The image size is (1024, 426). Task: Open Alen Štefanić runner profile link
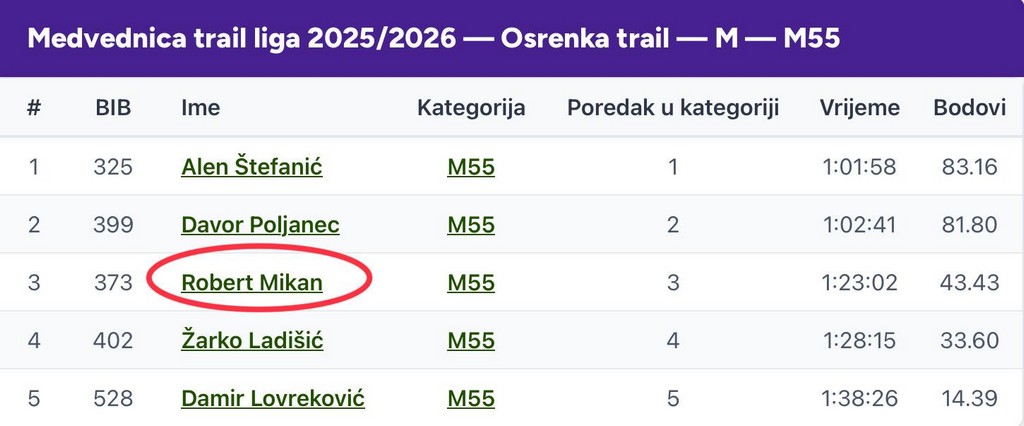pos(251,167)
